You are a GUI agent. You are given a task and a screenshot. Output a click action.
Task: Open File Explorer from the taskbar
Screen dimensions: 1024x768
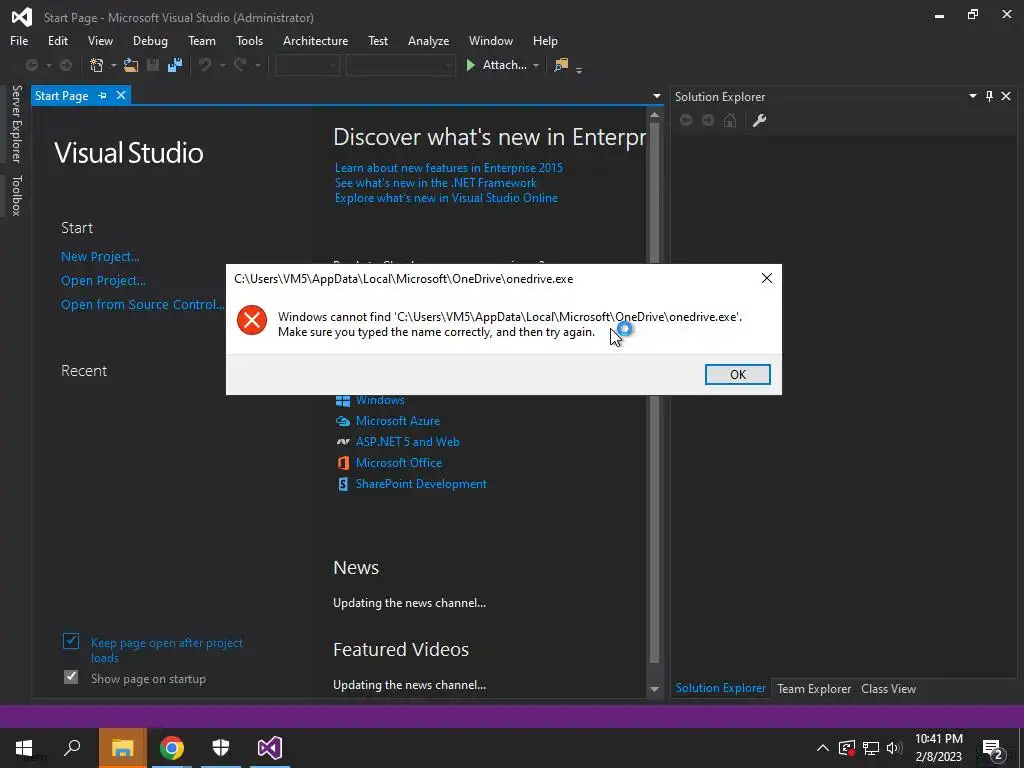[123, 748]
